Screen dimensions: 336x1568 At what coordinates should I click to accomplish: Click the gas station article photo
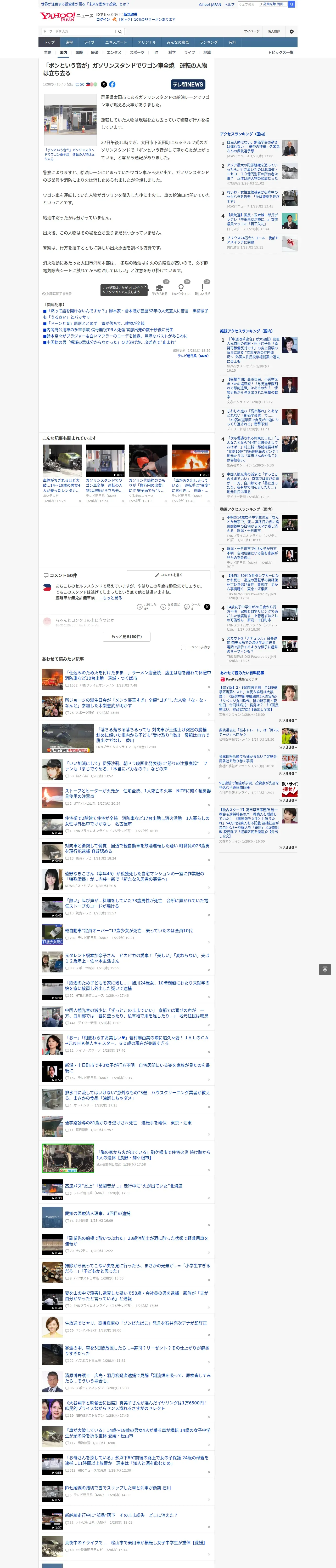click(x=70, y=120)
